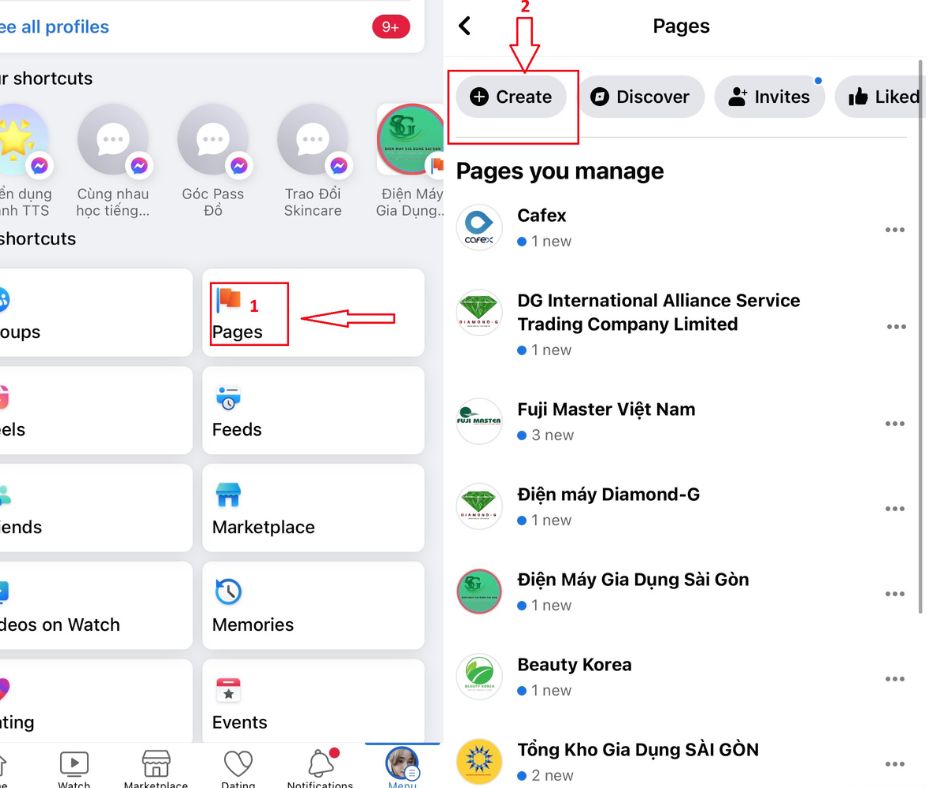Switch to the Dating tab

click(238, 768)
